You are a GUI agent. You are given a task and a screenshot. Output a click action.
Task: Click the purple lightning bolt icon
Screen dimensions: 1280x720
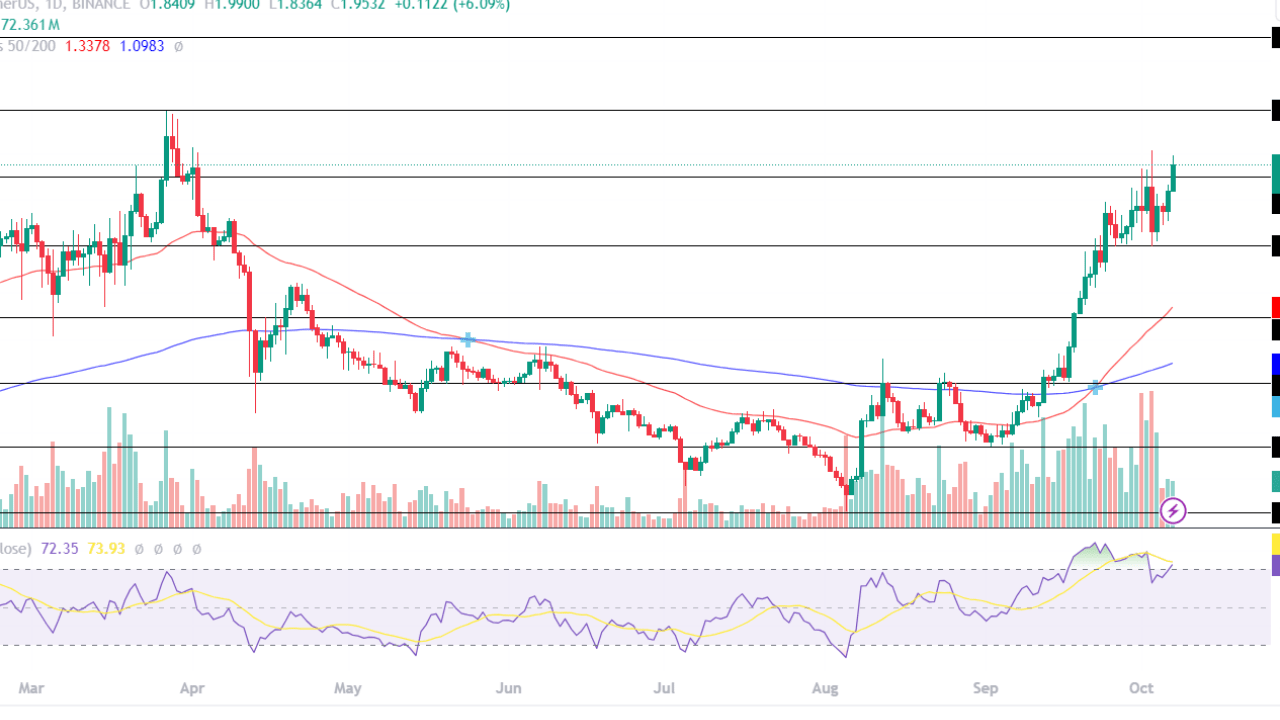[x=1173, y=512]
